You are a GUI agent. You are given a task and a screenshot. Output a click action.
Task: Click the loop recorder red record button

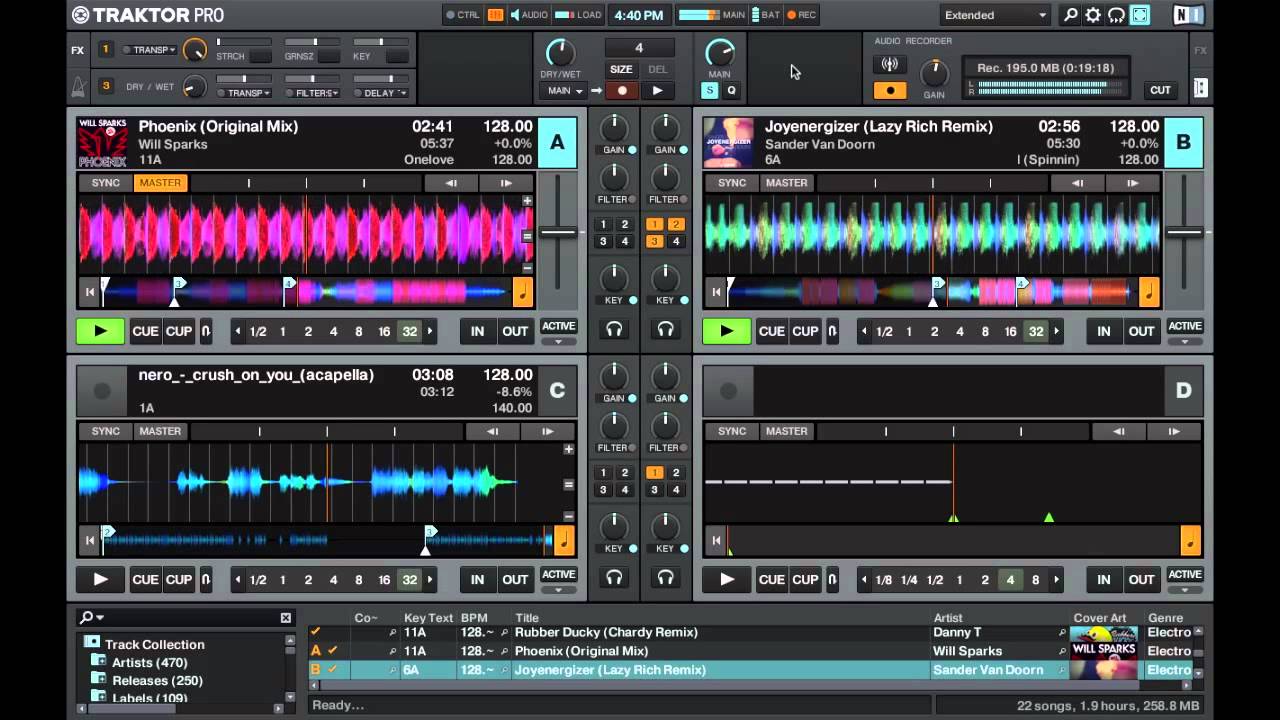[621, 91]
